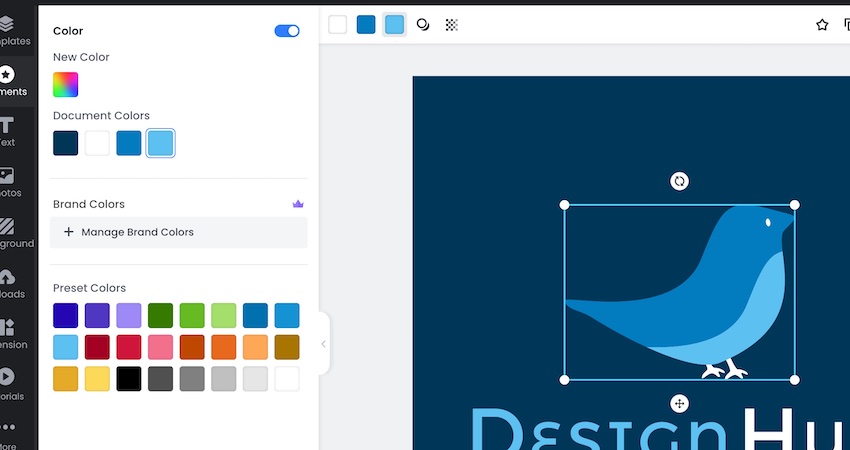Click the light blue toolbar swatch

394,24
